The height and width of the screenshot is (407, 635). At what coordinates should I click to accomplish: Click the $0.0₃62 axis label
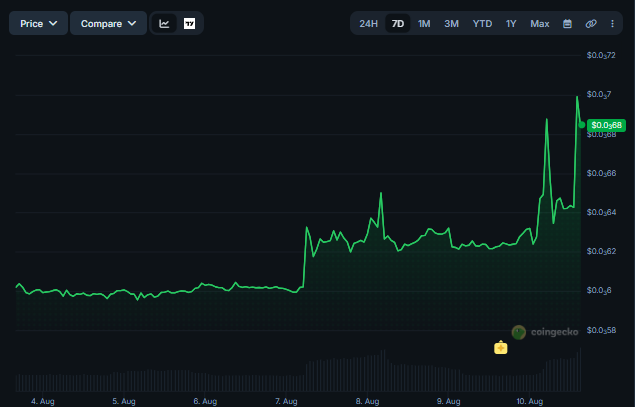pos(601,251)
